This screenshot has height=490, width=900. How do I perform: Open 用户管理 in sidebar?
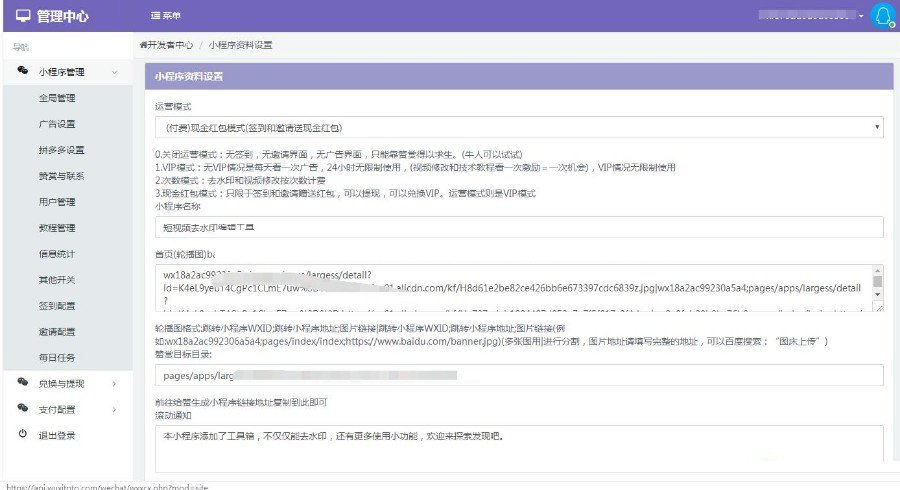[x=57, y=202]
